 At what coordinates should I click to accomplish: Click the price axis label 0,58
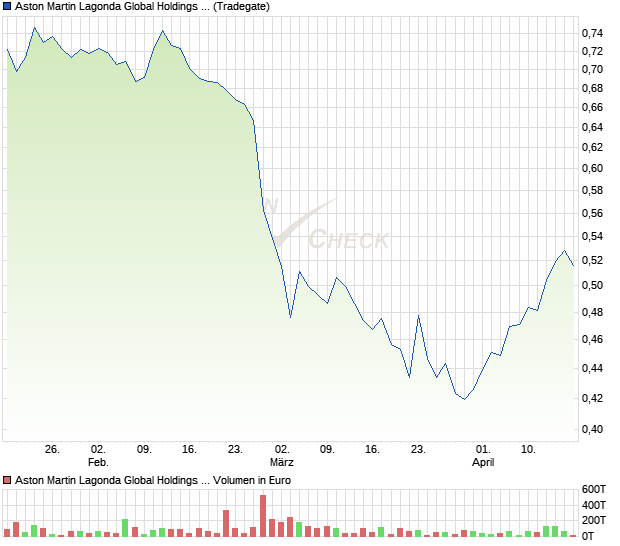click(x=592, y=191)
